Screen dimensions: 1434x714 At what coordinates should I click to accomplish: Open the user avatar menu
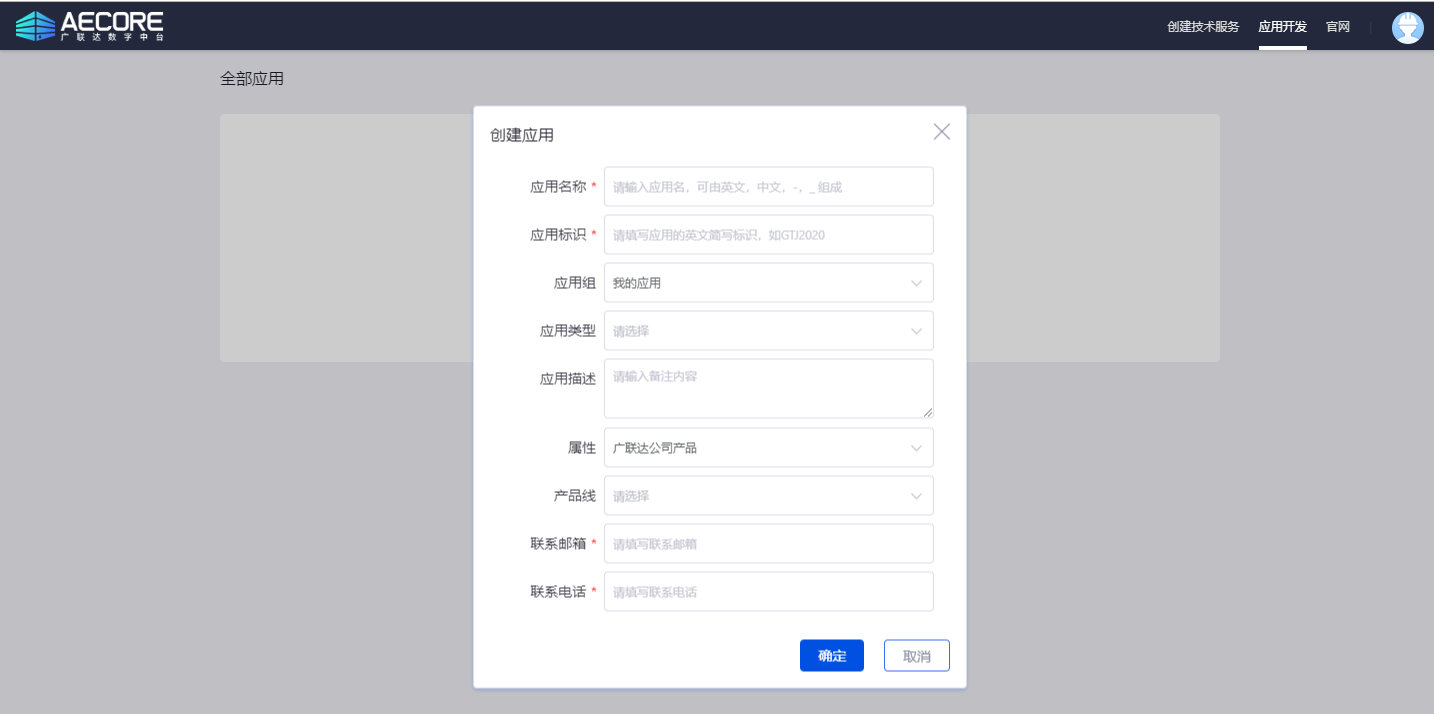[x=1407, y=27]
